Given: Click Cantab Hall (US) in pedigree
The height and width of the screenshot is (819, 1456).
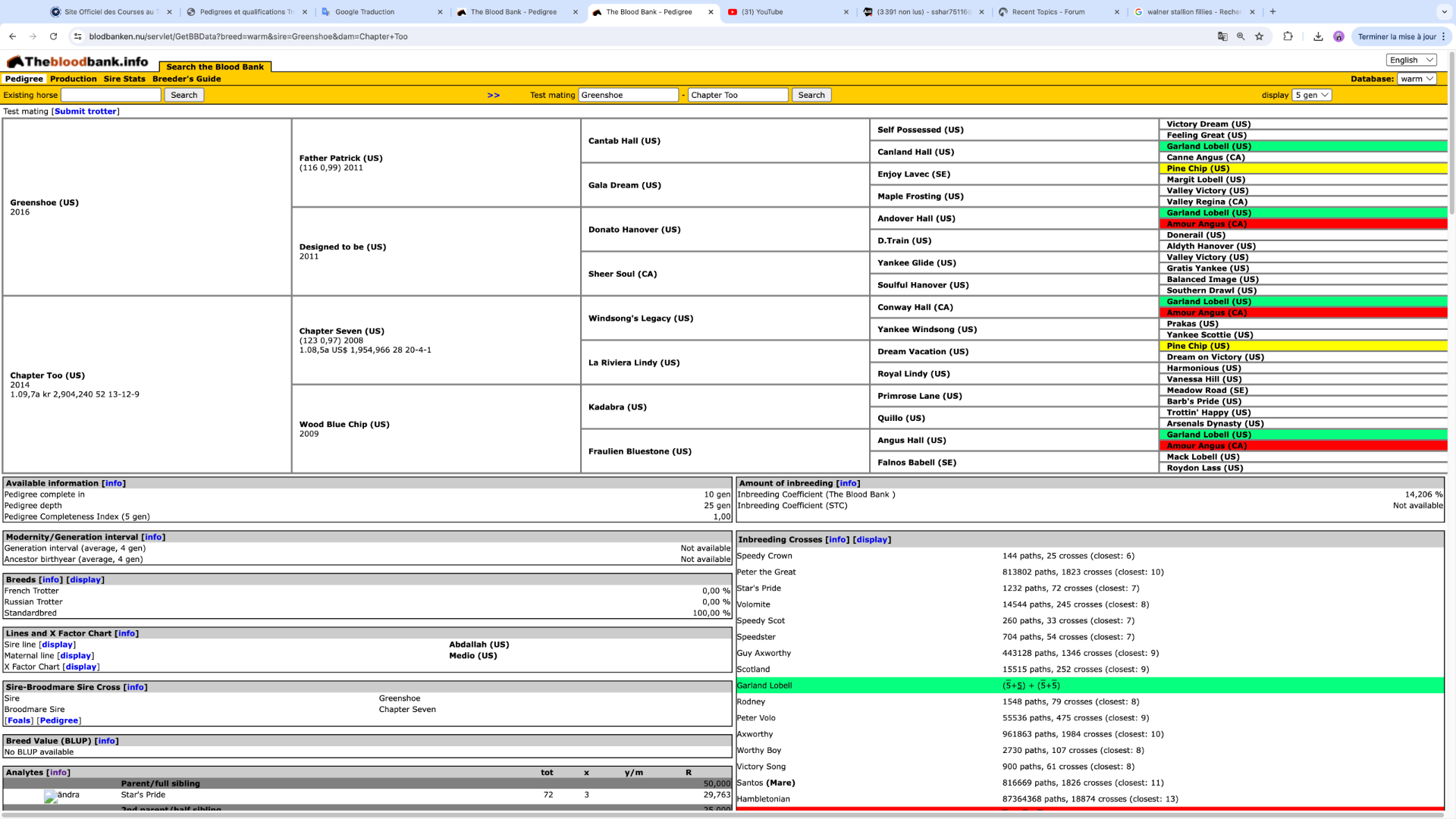Looking at the screenshot, I should click(624, 141).
